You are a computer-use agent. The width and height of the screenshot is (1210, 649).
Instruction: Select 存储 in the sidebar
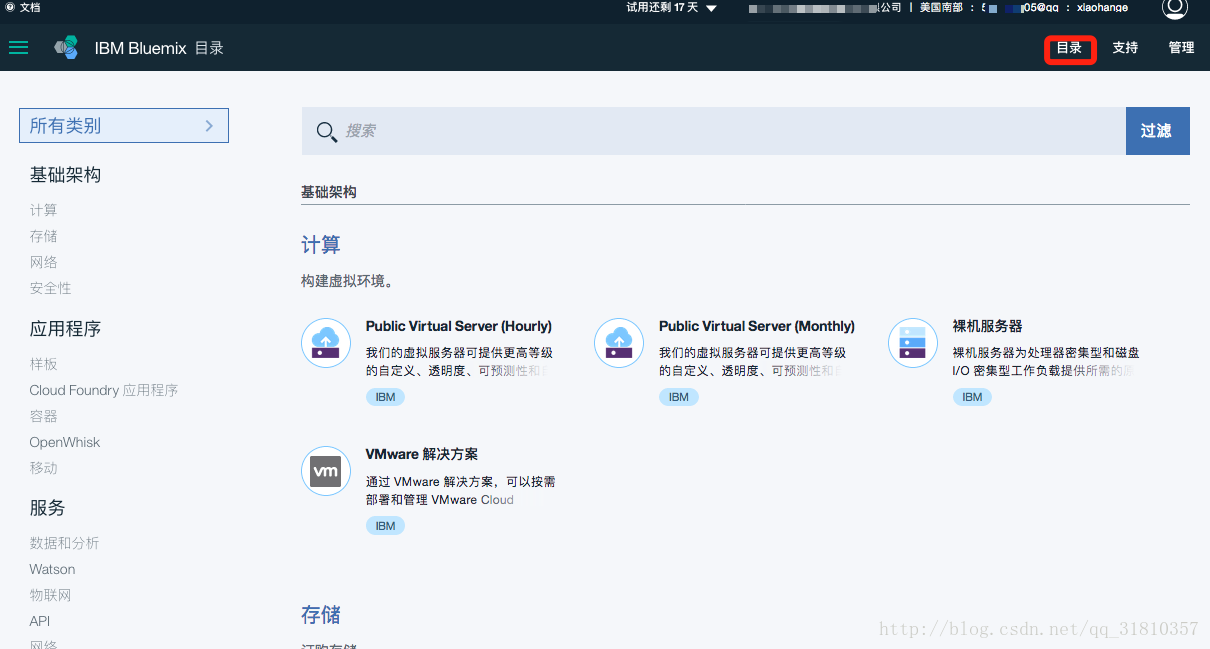(44, 236)
